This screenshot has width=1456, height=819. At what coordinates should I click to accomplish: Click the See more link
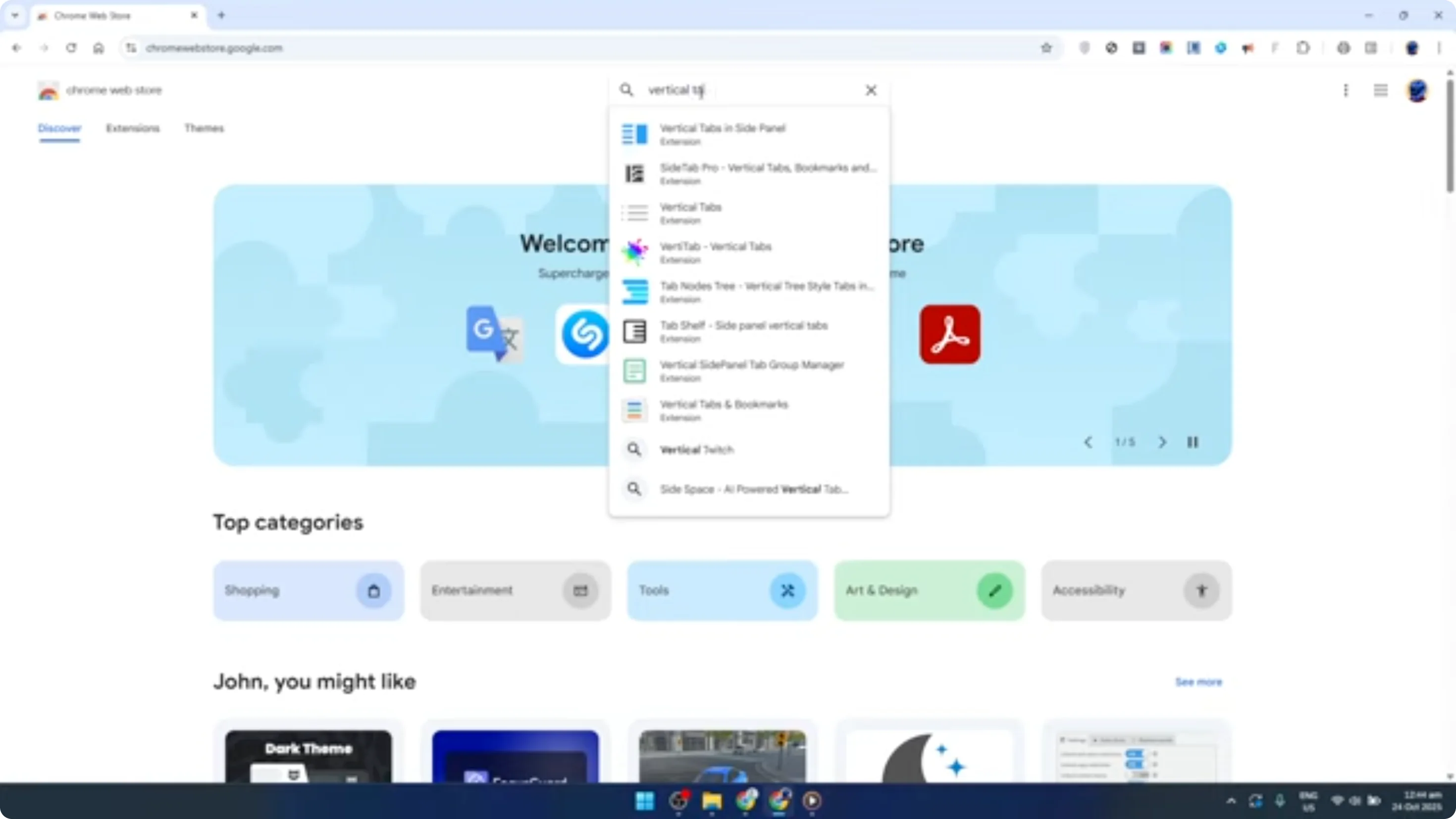coord(1199,682)
